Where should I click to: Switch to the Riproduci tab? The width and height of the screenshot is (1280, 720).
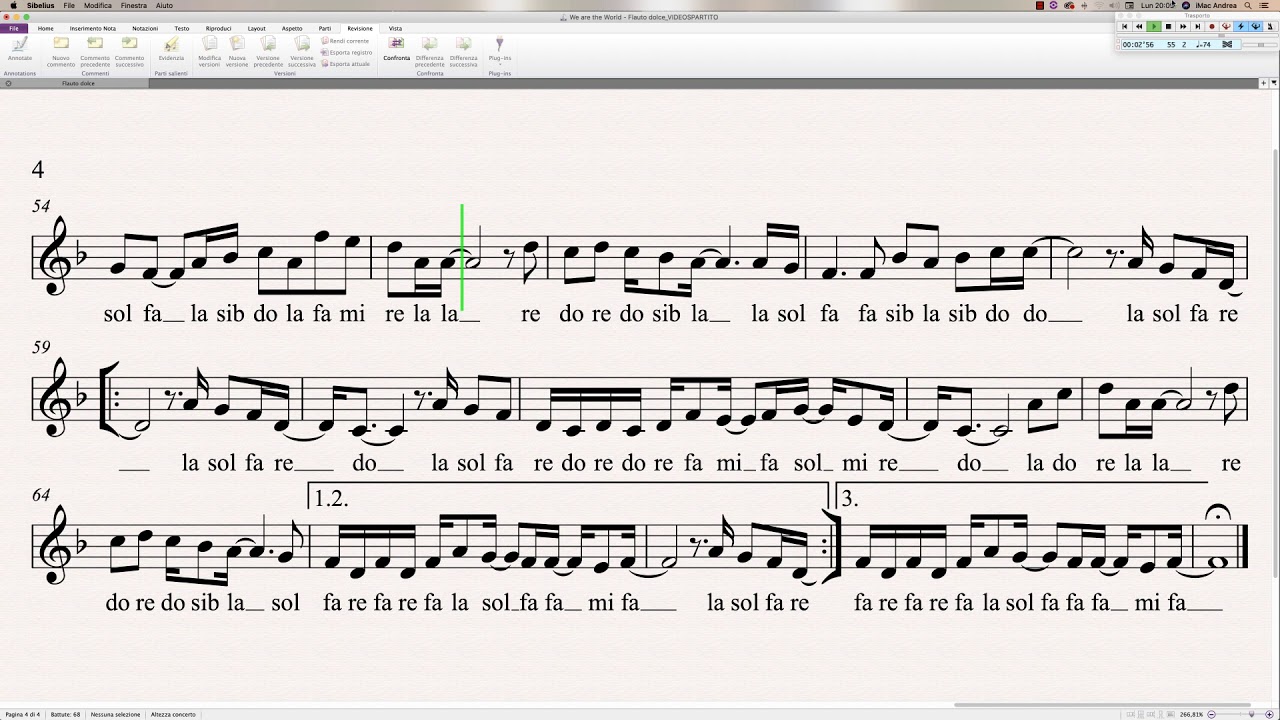(x=218, y=28)
